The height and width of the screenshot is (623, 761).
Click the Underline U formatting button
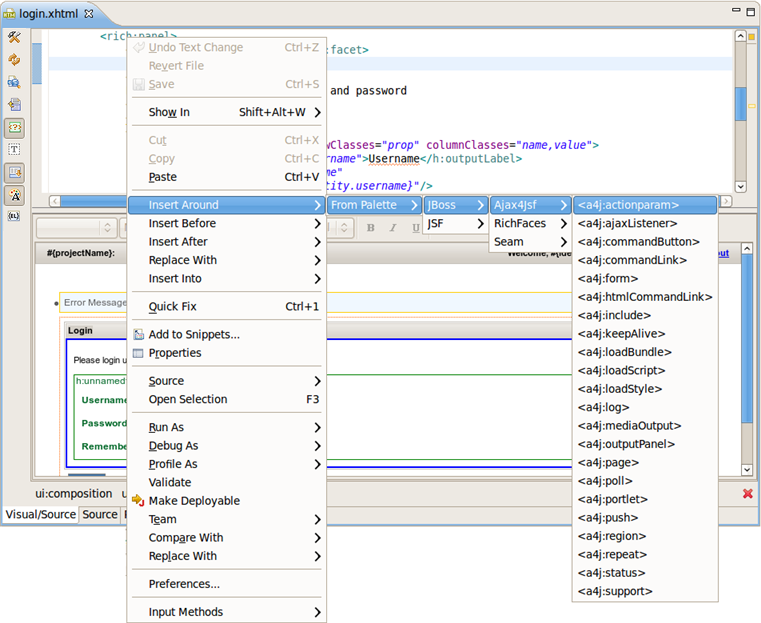click(415, 228)
